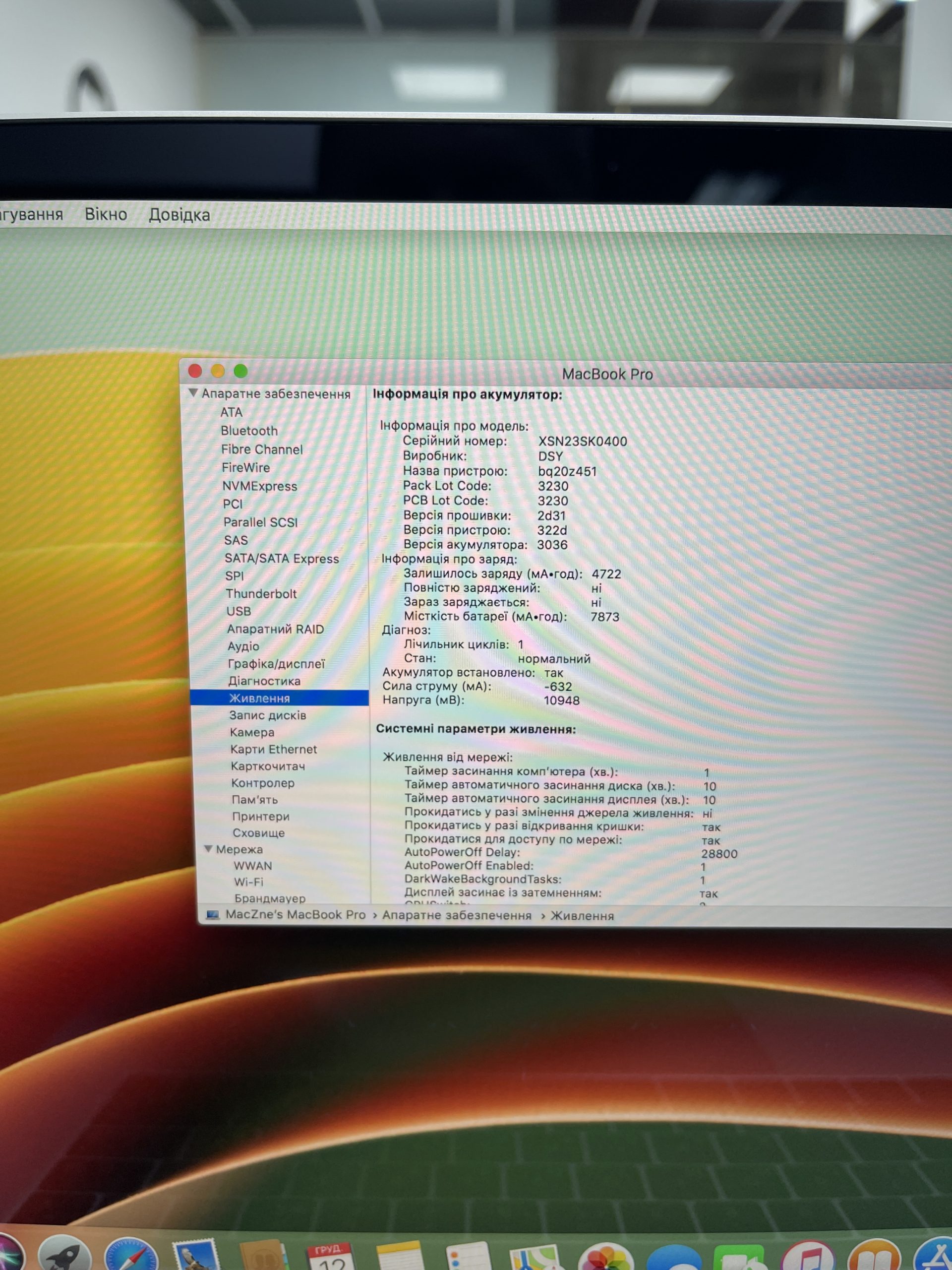Select Апаратний RAID in the sidebar

(x=276, y=629)
